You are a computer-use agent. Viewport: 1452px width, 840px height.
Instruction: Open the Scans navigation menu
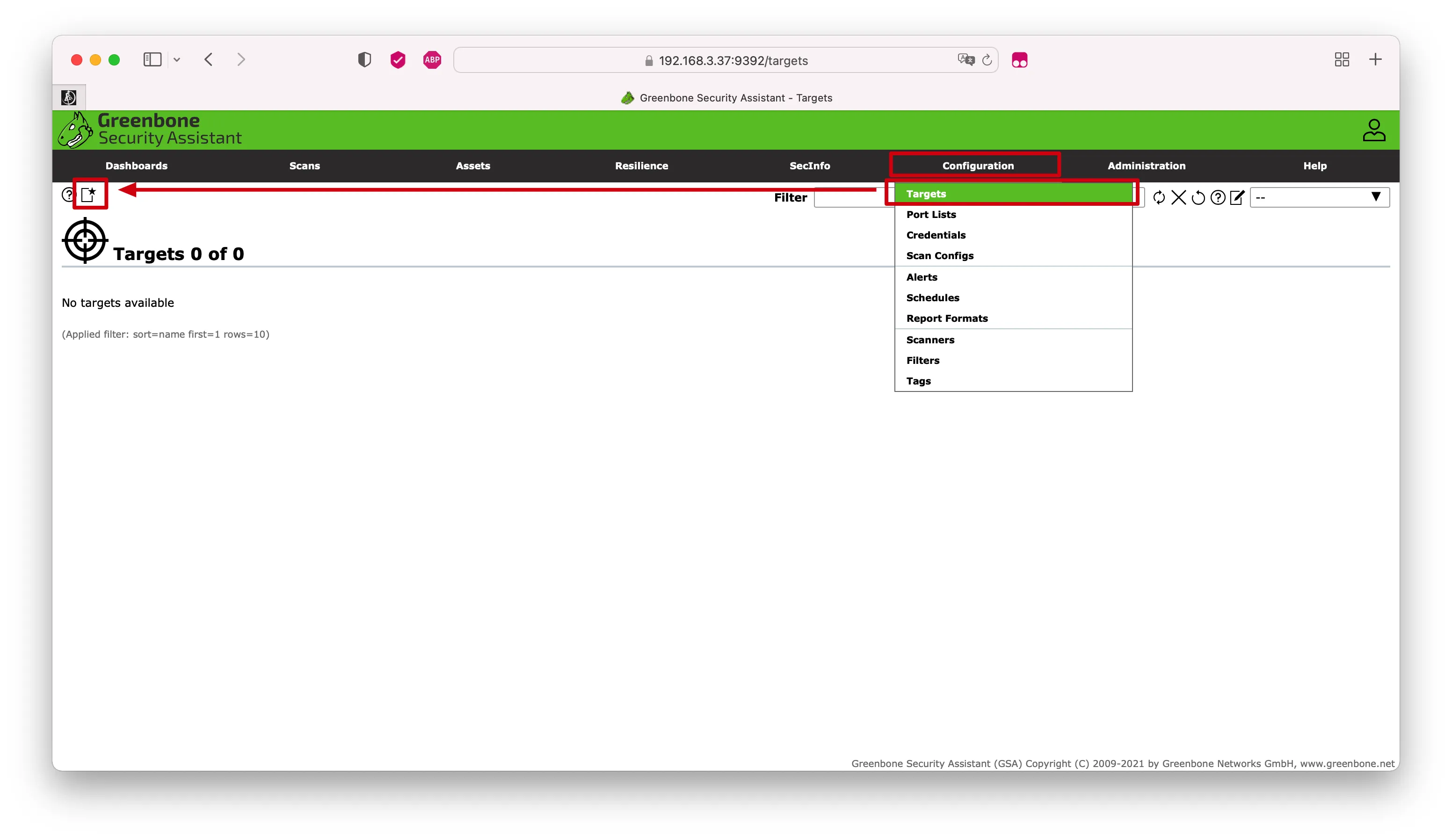pyautogui.click(x=304, y=166)
